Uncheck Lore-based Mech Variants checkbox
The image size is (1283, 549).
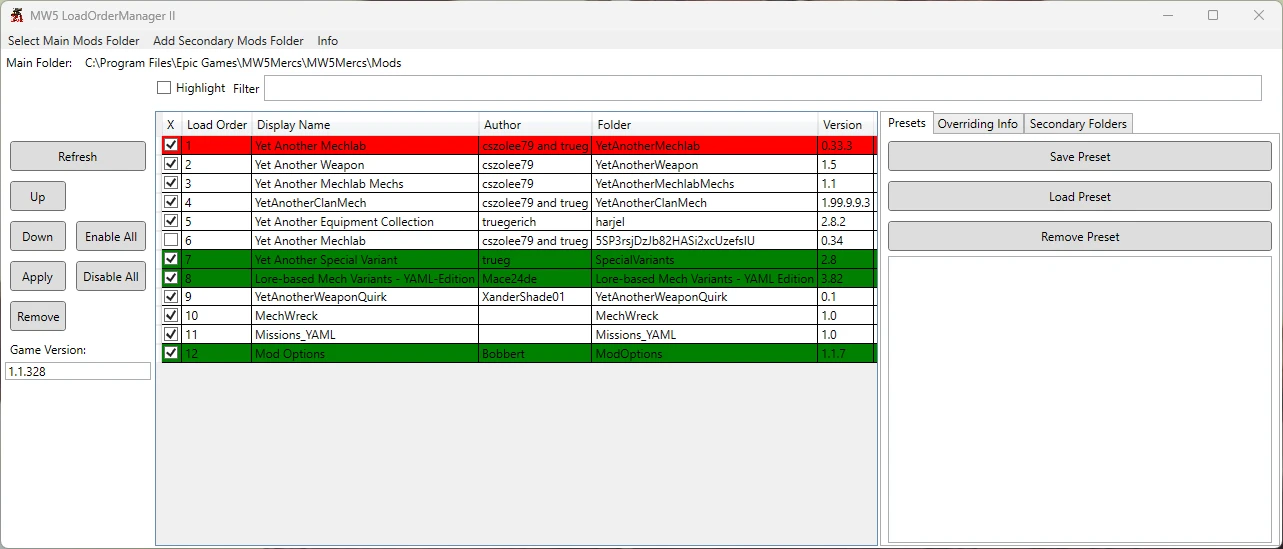[171, 278]
